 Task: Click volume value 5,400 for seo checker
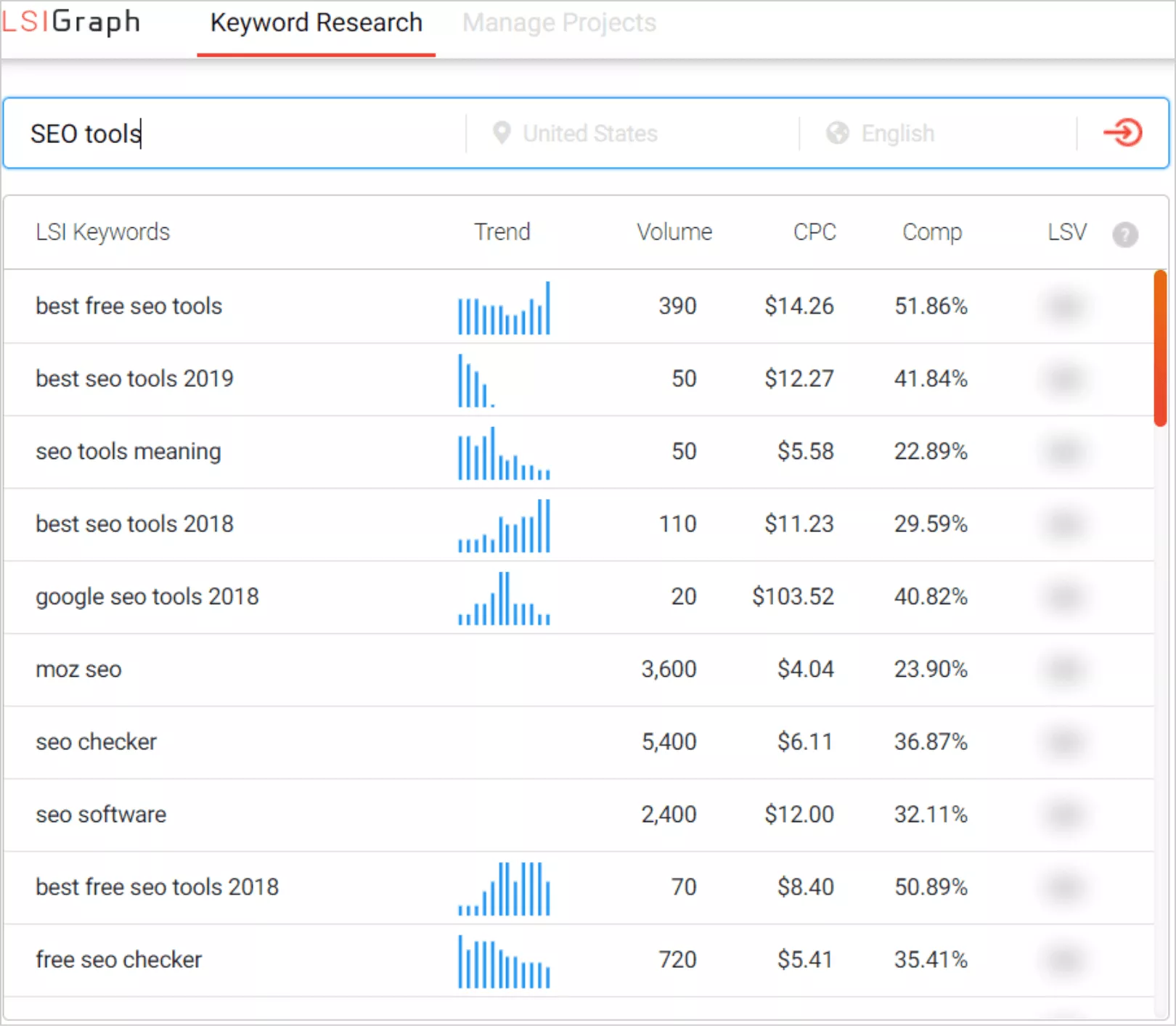pyautogui.click(x=669, y=741)
